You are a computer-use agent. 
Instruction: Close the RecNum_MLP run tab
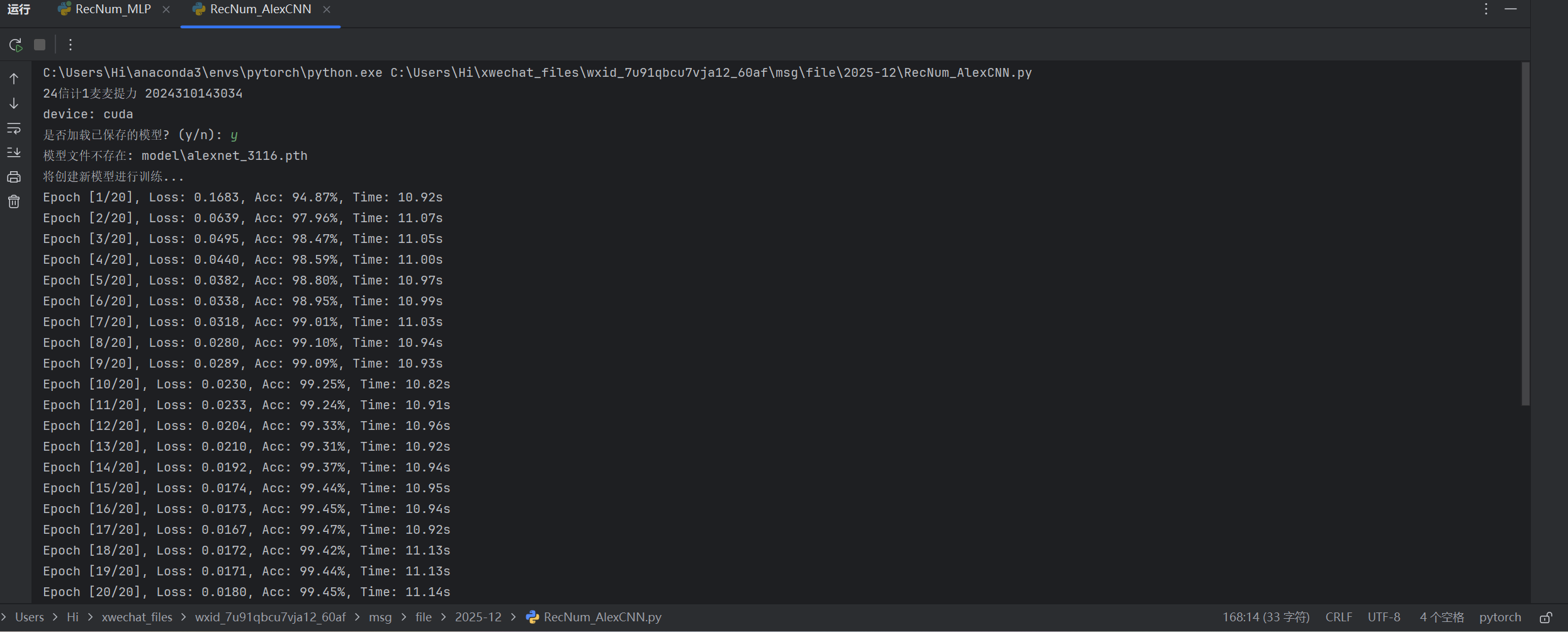coord(166,9)
